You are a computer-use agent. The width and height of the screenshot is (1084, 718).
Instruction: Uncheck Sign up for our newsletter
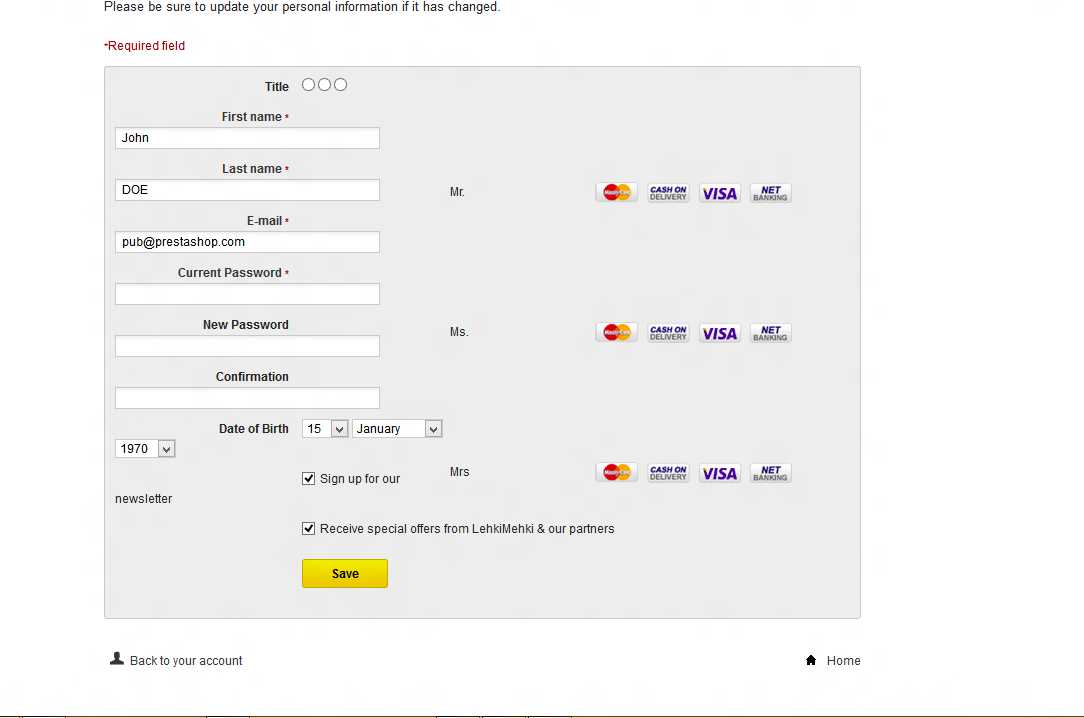coord(308,478)
